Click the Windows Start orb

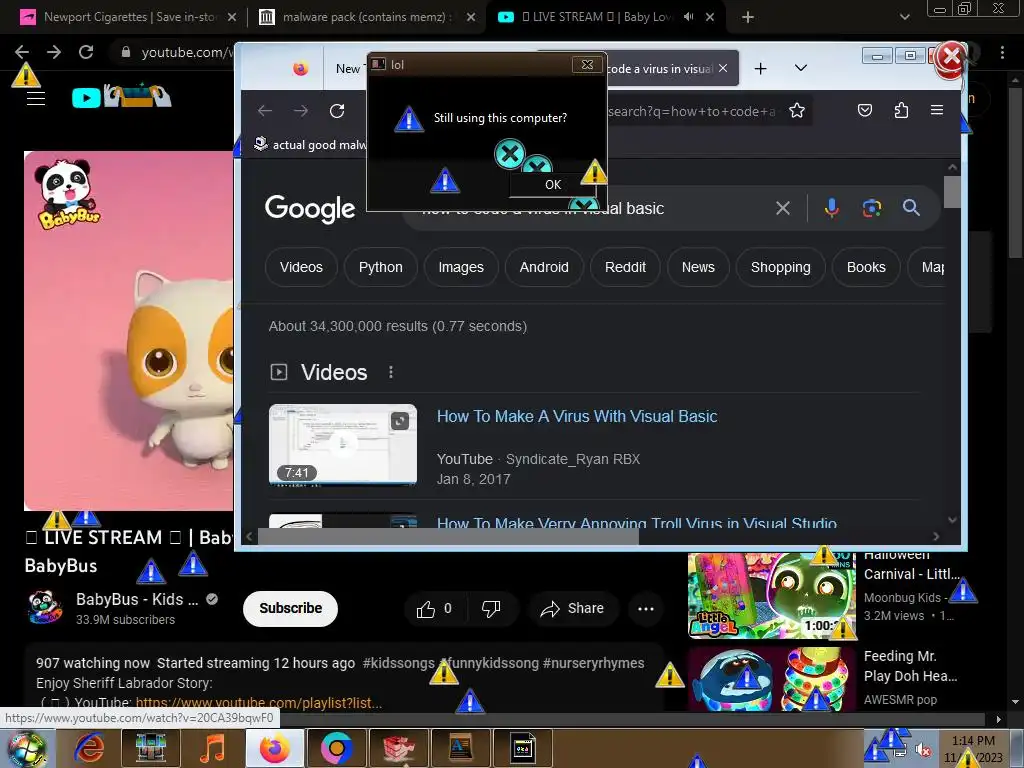click(x=26, y=749)
